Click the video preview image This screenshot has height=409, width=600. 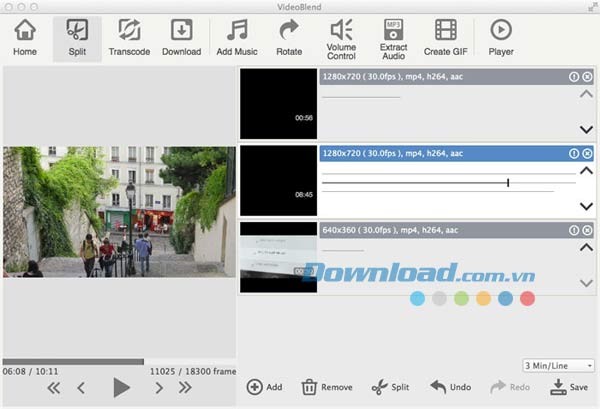[x=119, y=212]
